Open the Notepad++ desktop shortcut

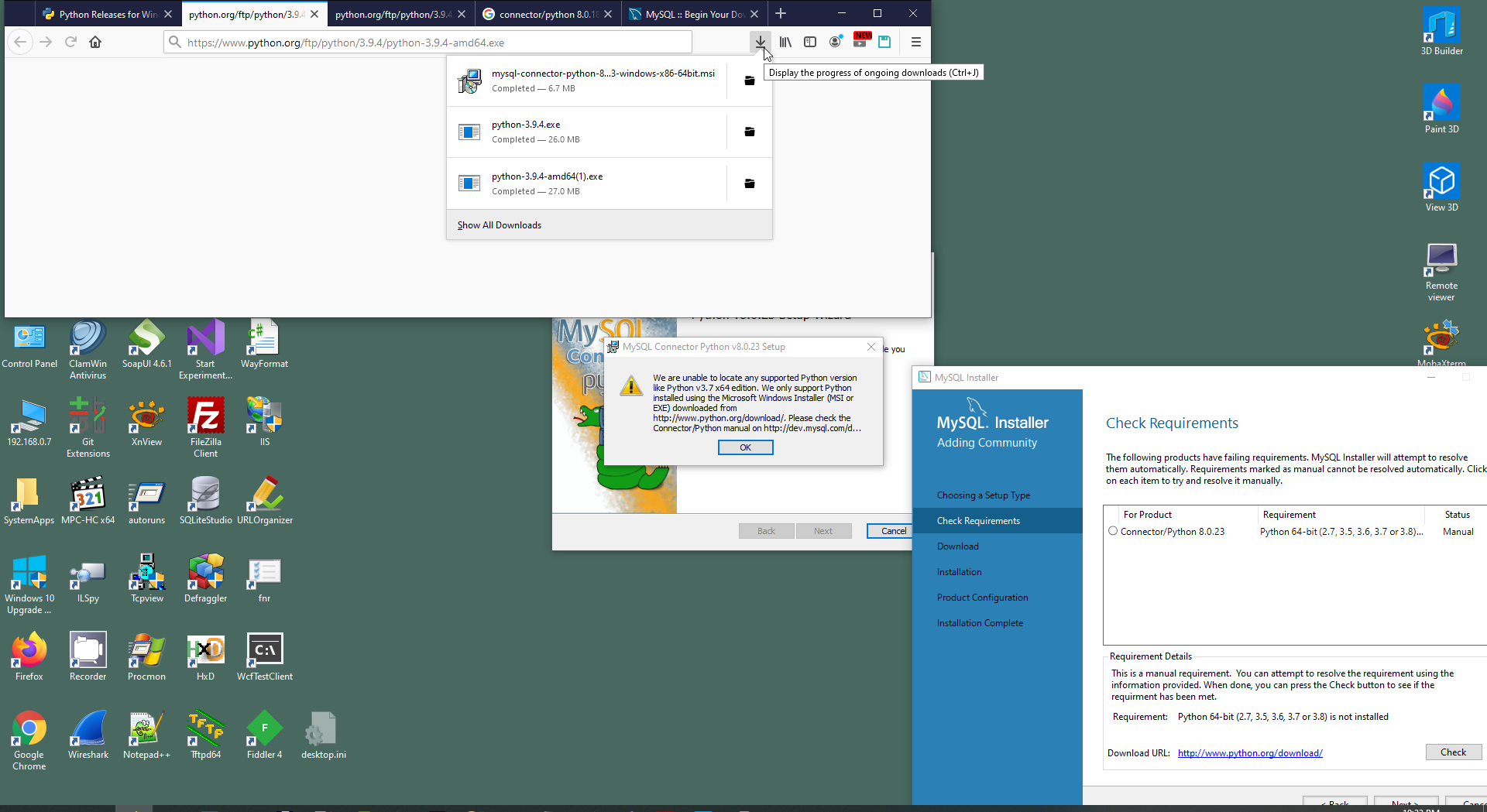[146, 735]
